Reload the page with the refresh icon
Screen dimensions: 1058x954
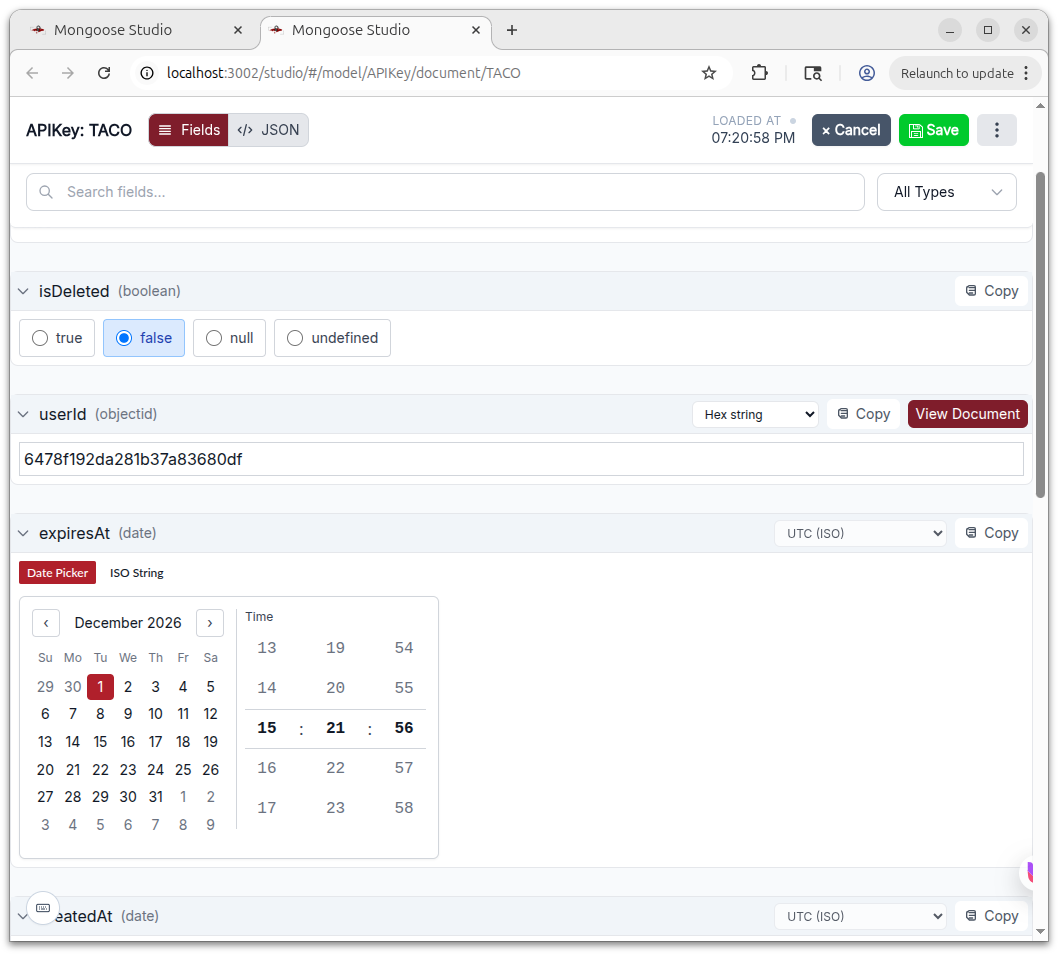tap(104, 73)
